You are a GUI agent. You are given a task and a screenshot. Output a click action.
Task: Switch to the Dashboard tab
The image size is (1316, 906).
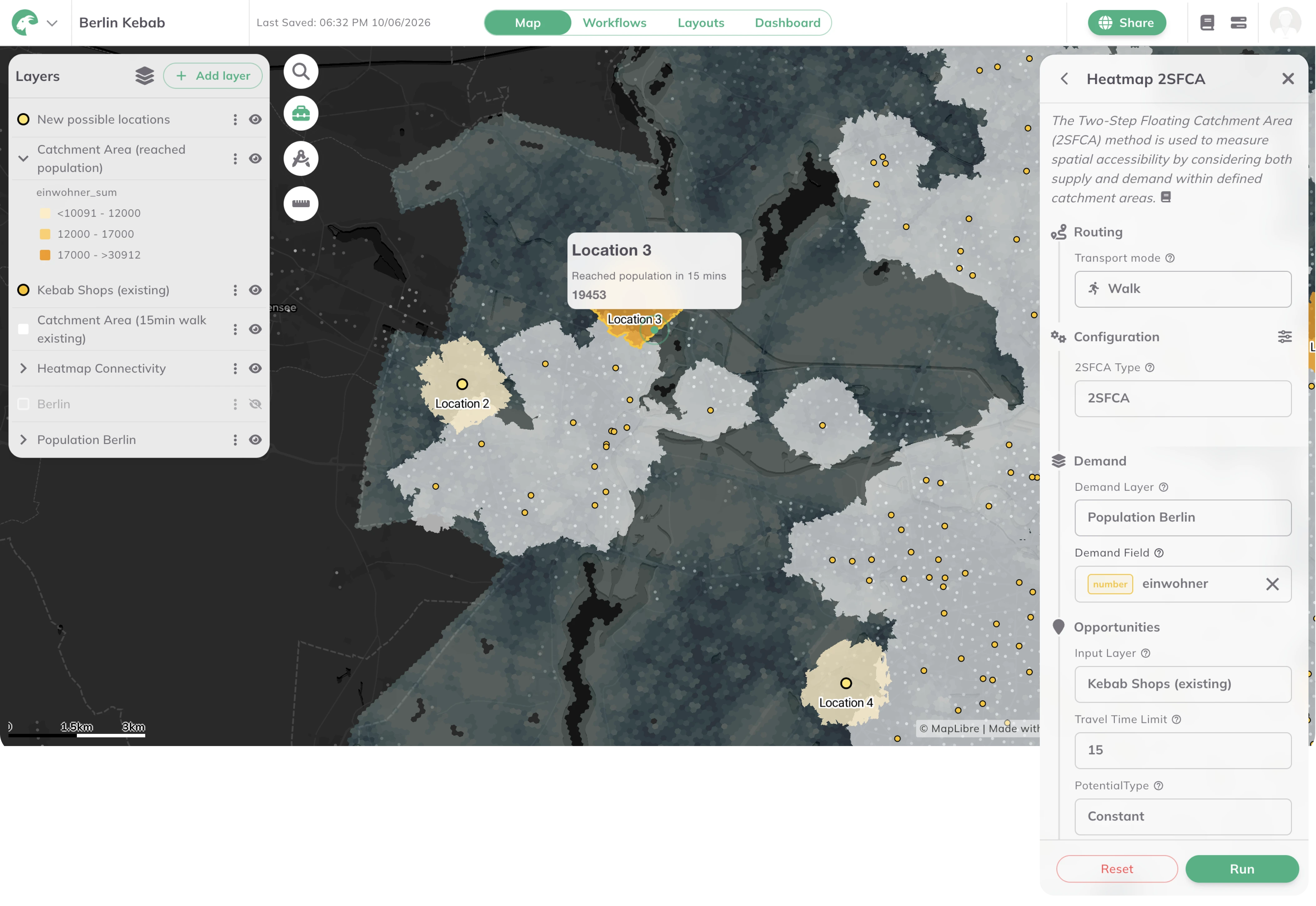point(787,23)
